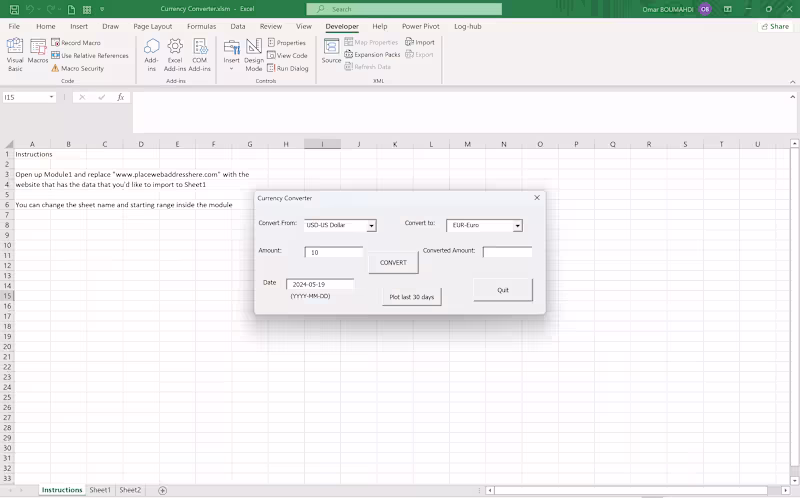The height and width of the screenshot is (498, 800).
Task: Click the Redo icon
Action: tap(51, 9)
